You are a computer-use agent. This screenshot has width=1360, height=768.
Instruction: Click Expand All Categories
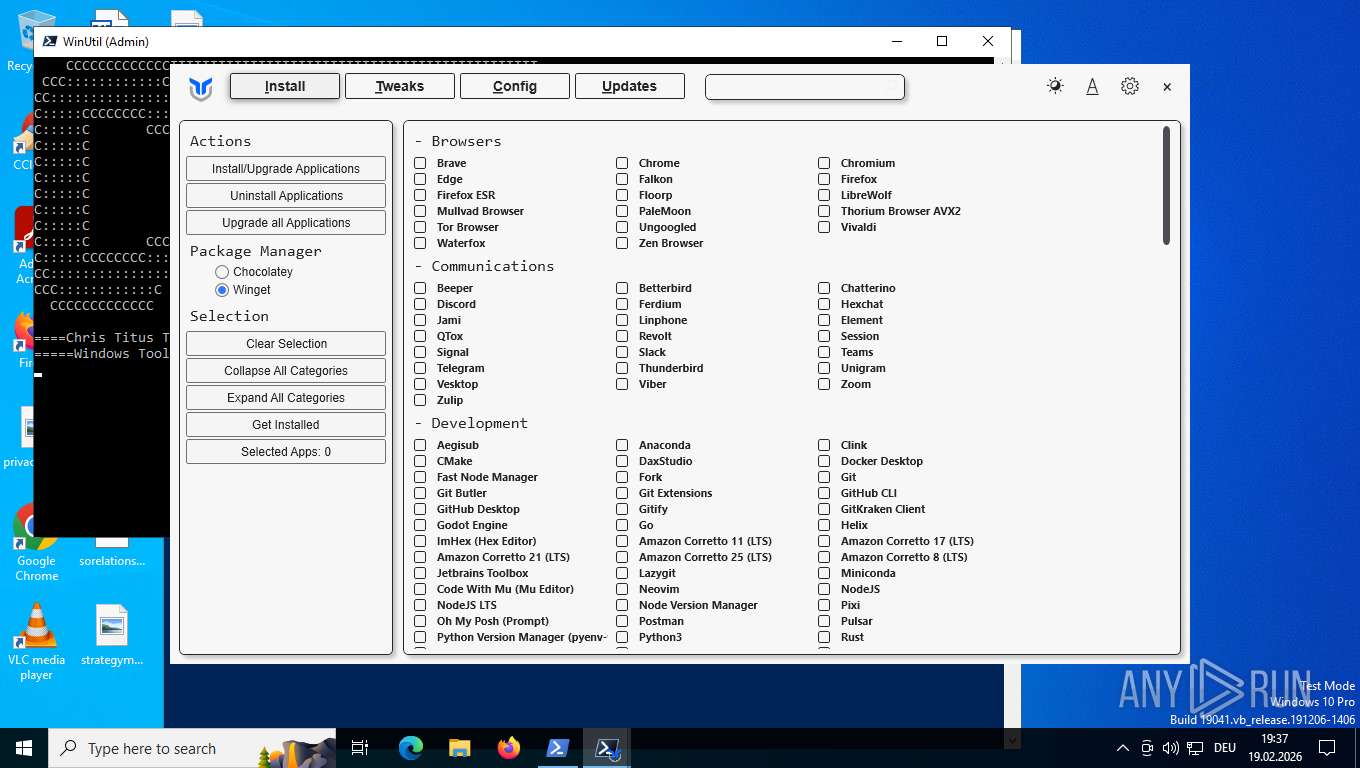pyautogui.click(x=286, y=398)
